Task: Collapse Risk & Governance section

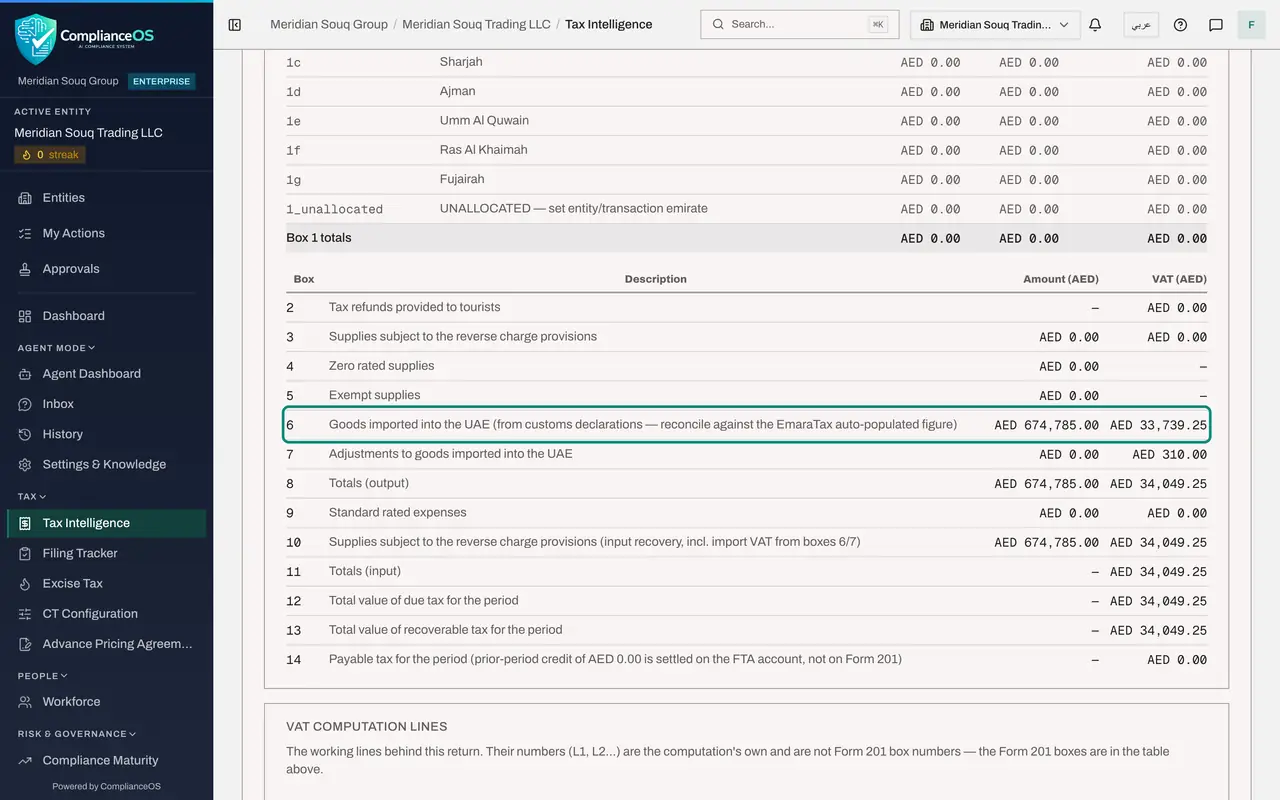Action: [x=77, y=734]
